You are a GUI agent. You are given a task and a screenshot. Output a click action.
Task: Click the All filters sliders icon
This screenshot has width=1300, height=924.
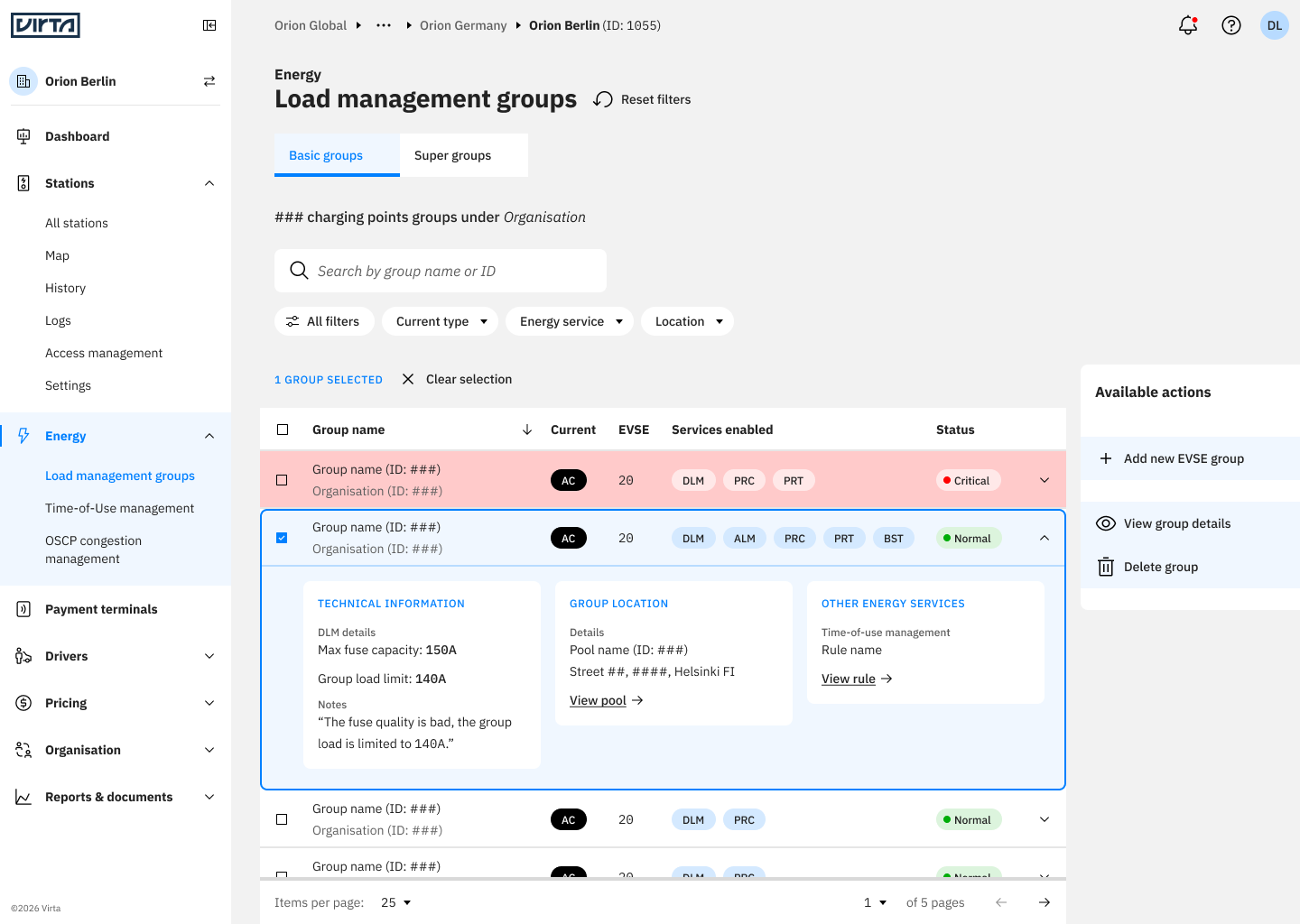tap(292, 321)
